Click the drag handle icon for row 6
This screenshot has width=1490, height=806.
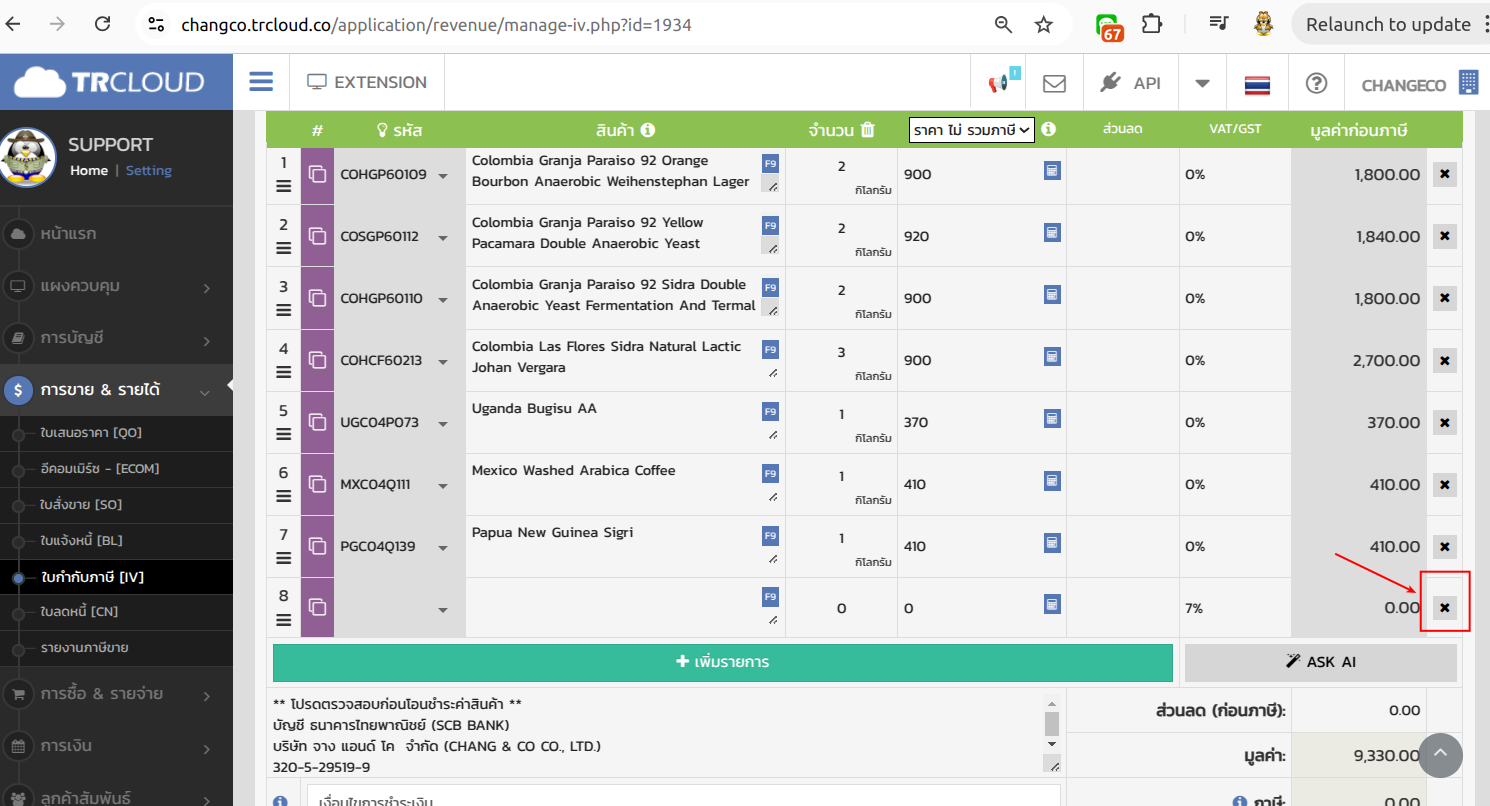(x=283, y=496)
